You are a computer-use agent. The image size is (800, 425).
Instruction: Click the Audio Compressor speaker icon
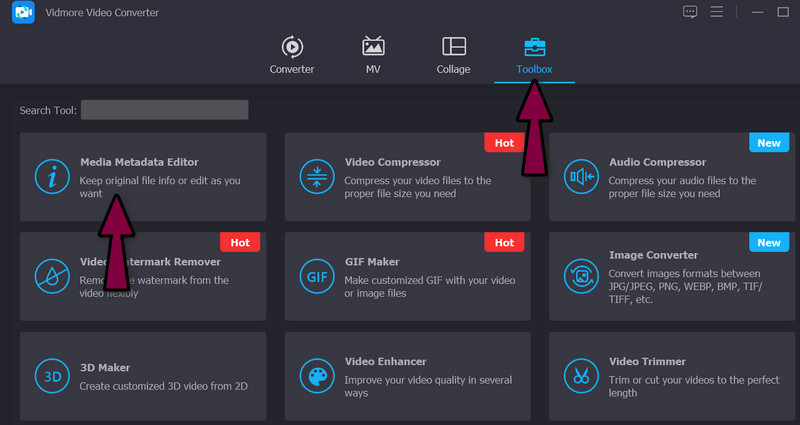pos(580,176)
